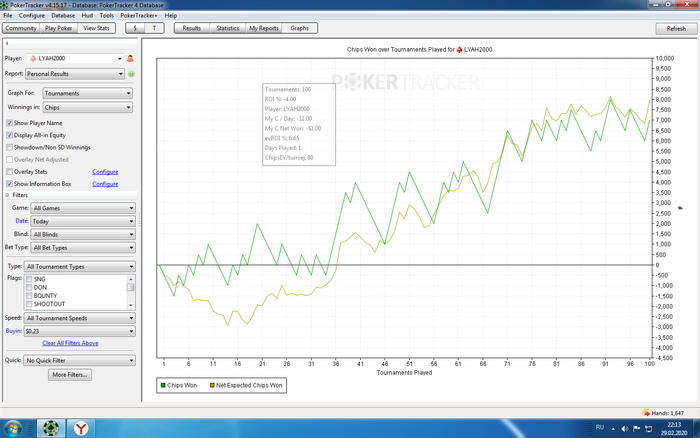Viewport: 700px width, 438px height.
Task: Click the player profile icon beside LYAH2000
Action: pos(130,58)
